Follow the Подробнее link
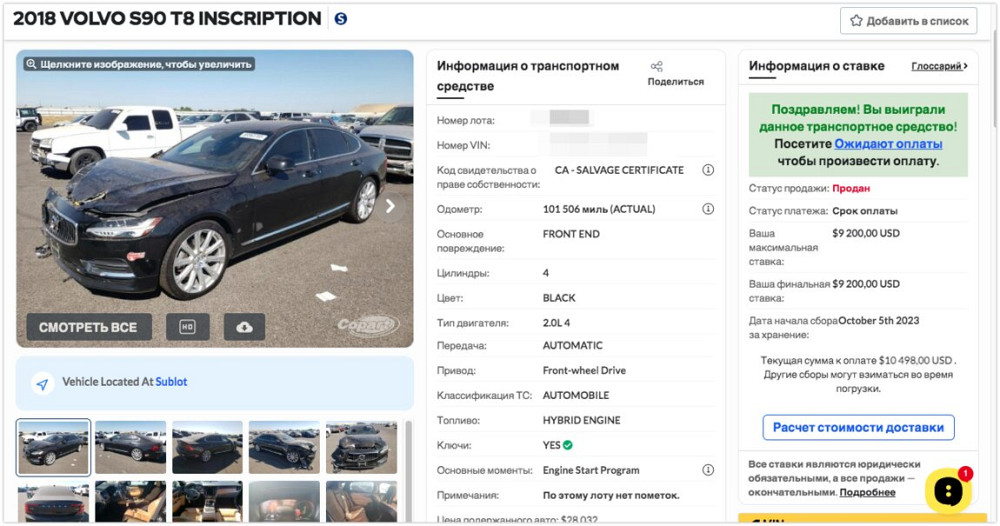 867,493
